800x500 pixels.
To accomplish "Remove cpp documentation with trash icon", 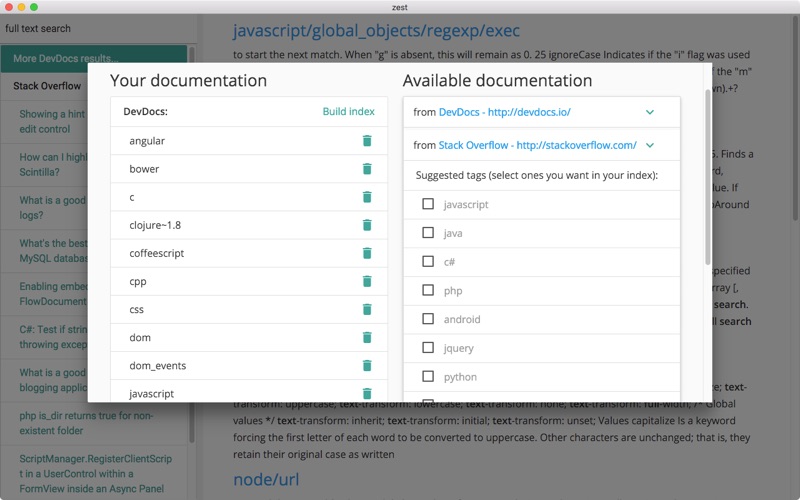I will click(367, 281).
